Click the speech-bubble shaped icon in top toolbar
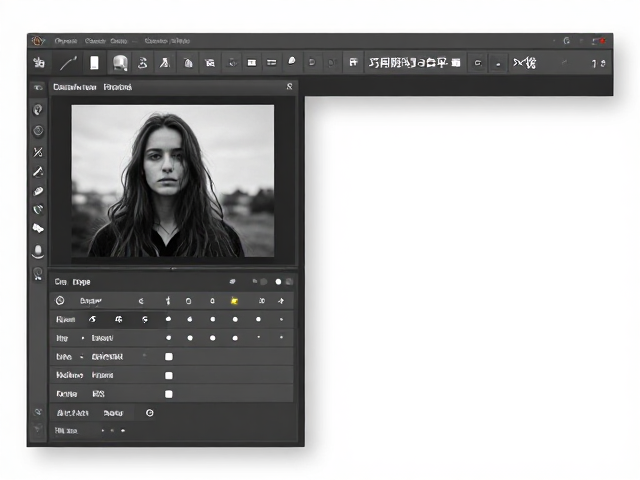 pyautogui.click(x=291, y=61)
